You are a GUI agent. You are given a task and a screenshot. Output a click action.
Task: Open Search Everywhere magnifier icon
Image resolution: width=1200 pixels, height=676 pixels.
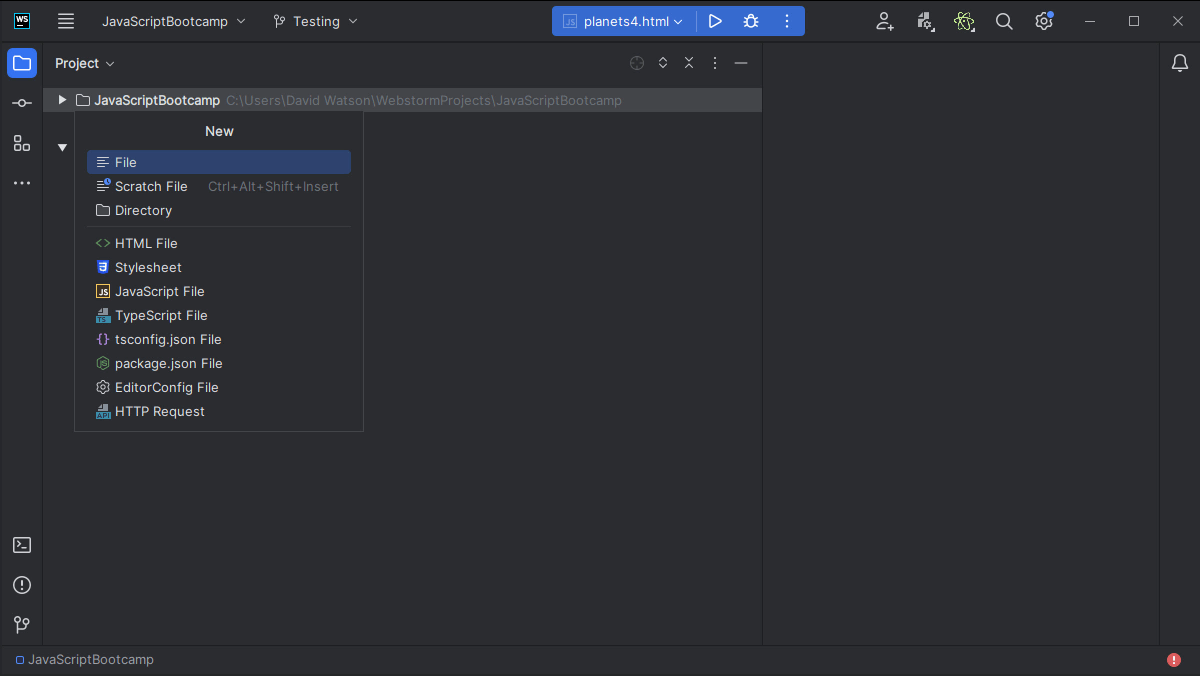click(x=1004, y=21)
